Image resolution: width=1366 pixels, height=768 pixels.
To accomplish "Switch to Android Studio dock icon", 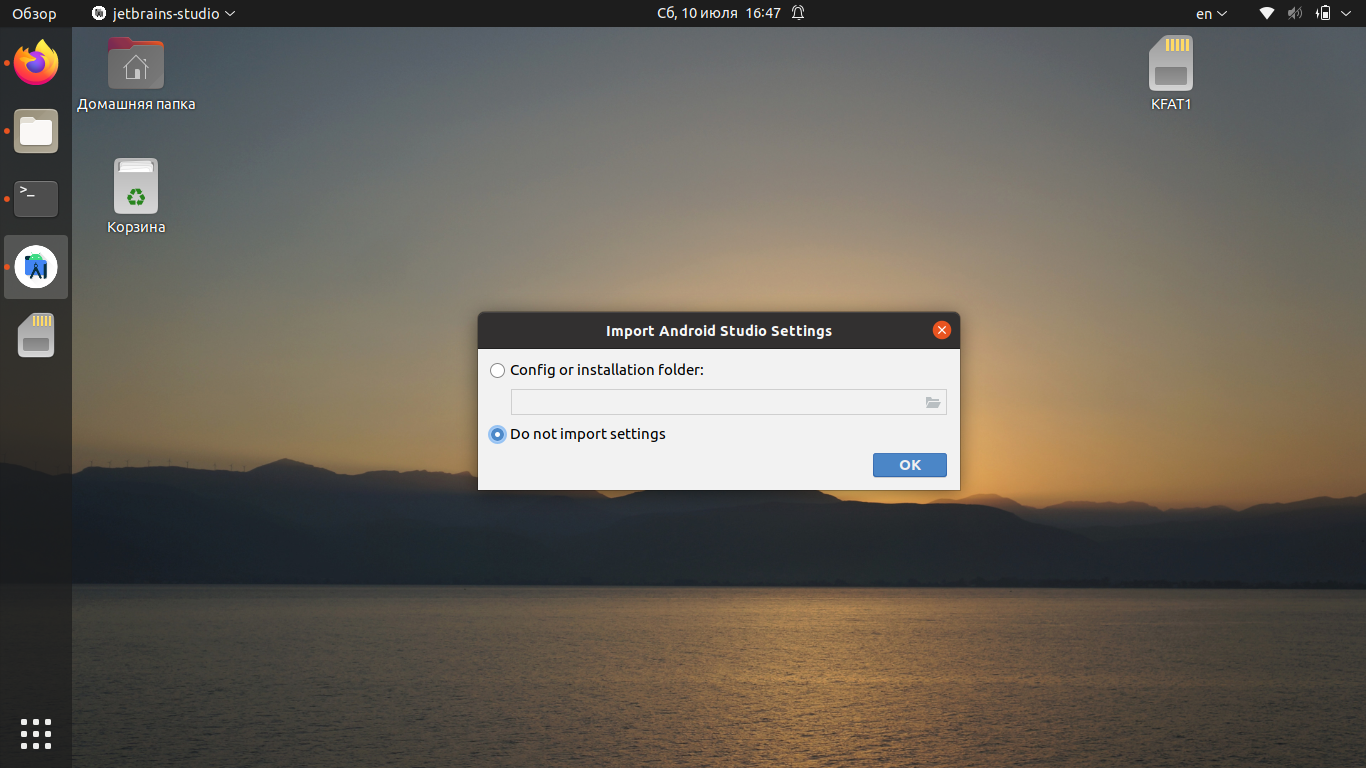I will point(36,267).
